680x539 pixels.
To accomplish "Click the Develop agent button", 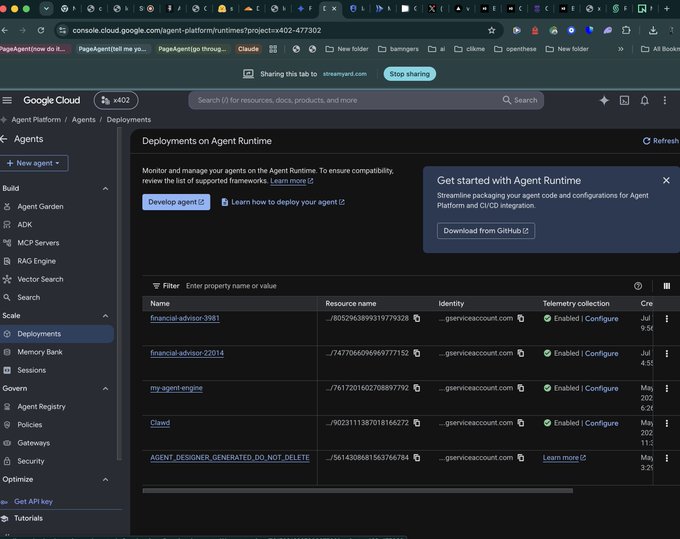I will (x=176, y=202).
